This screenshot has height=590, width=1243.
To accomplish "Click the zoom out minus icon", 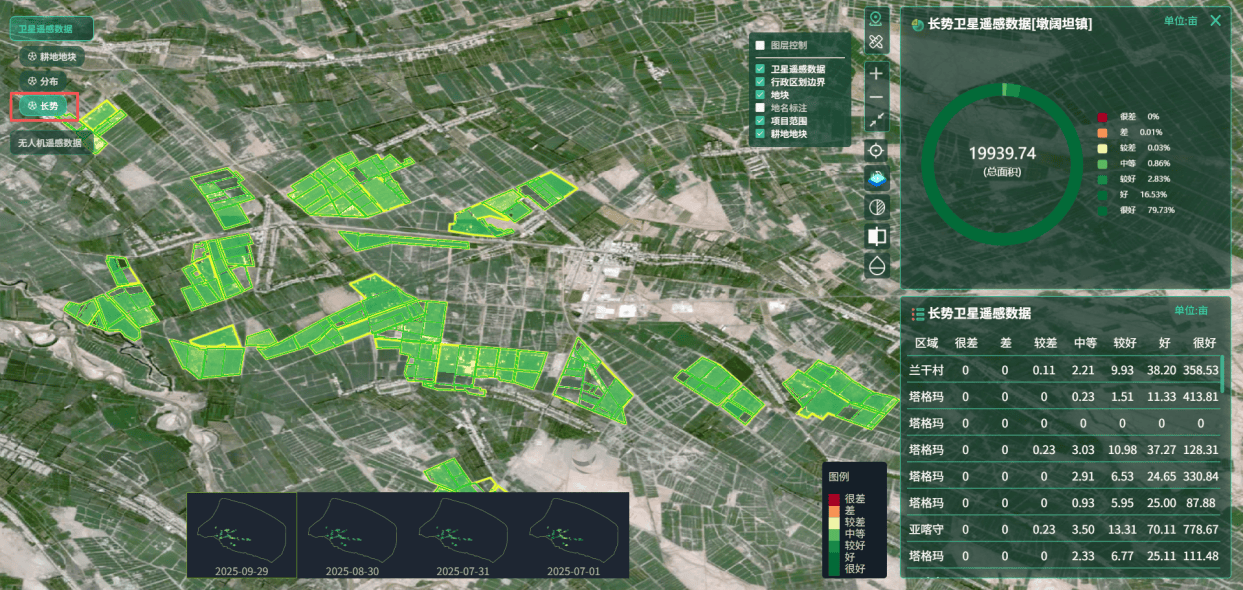I will [x=876, y=97].
